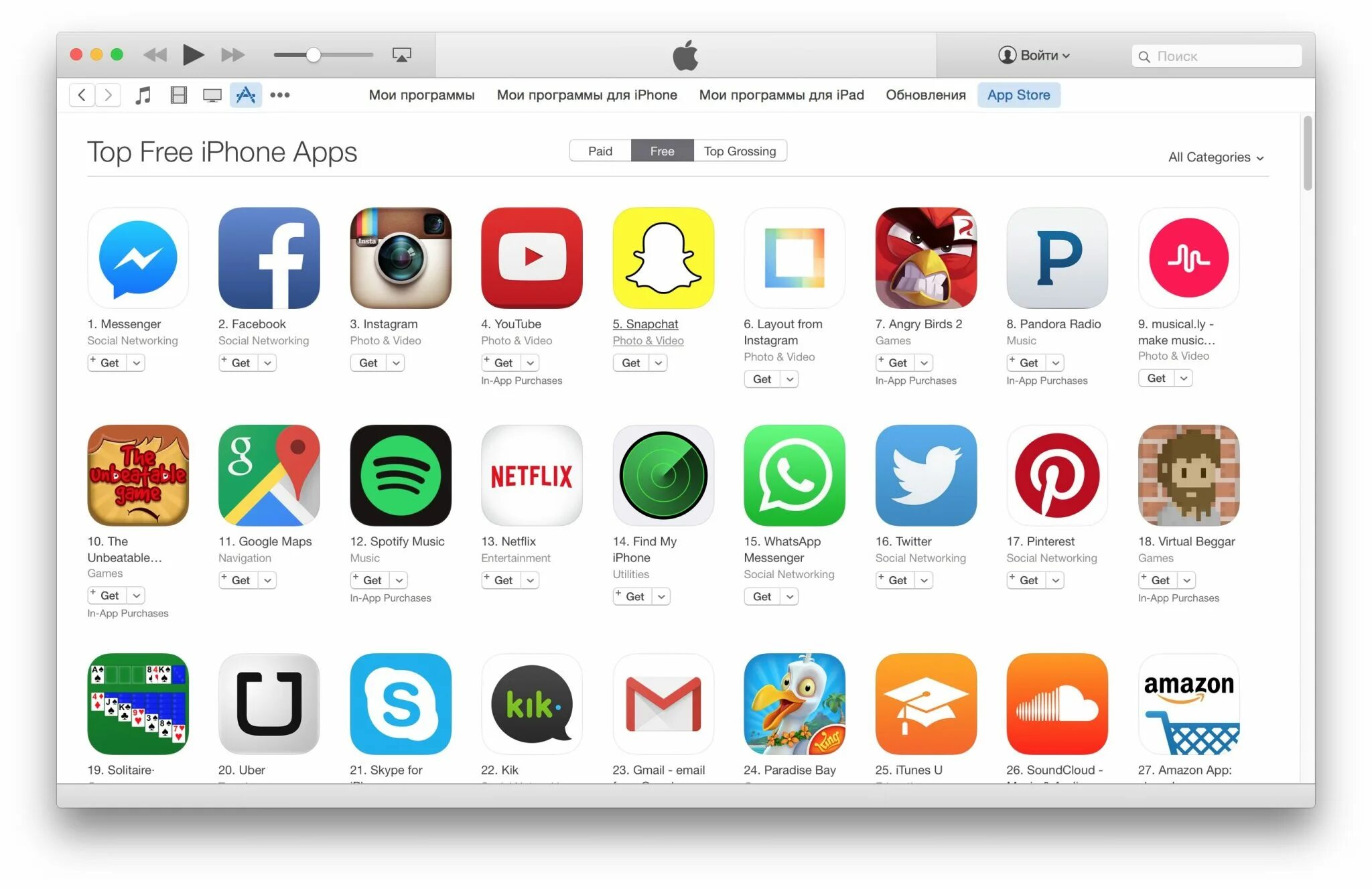
Task: Select the Free apps tab
Action: 660,151
